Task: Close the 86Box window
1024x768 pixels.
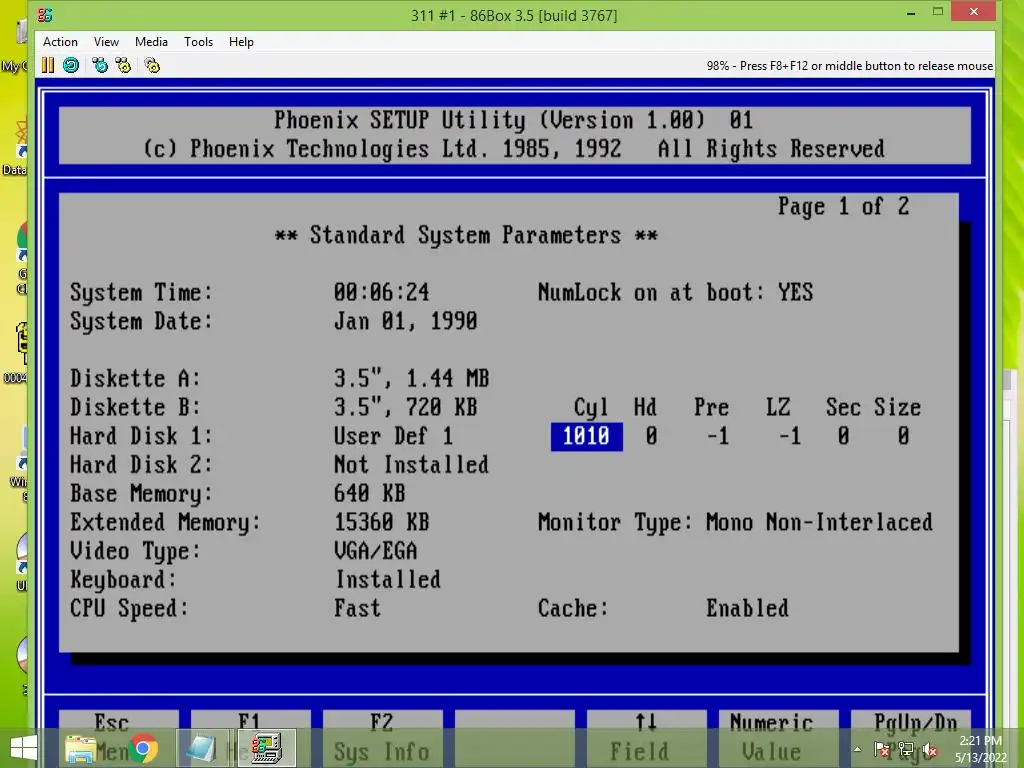Action: click(x=974, y=11)
